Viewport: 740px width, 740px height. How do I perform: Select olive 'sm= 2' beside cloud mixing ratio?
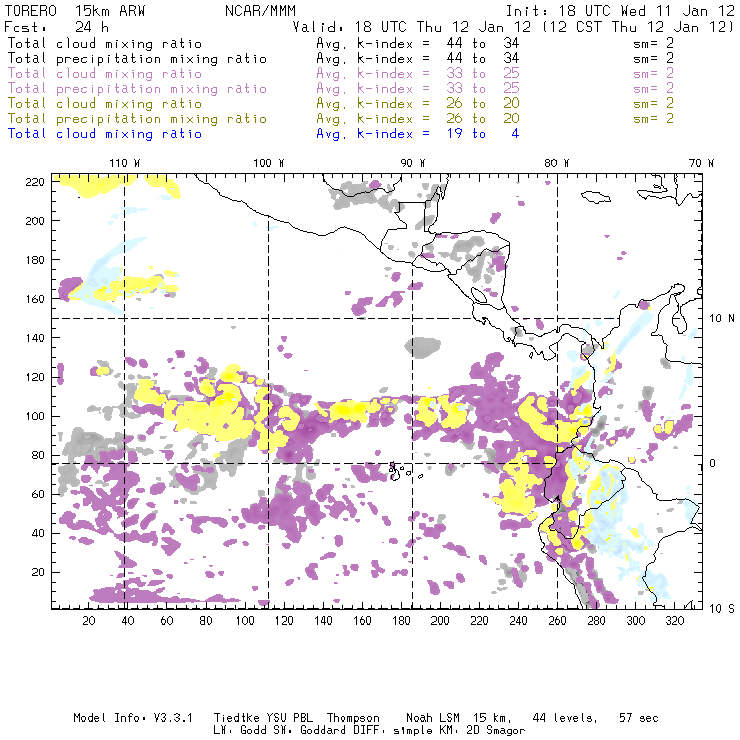pos(654,103)
